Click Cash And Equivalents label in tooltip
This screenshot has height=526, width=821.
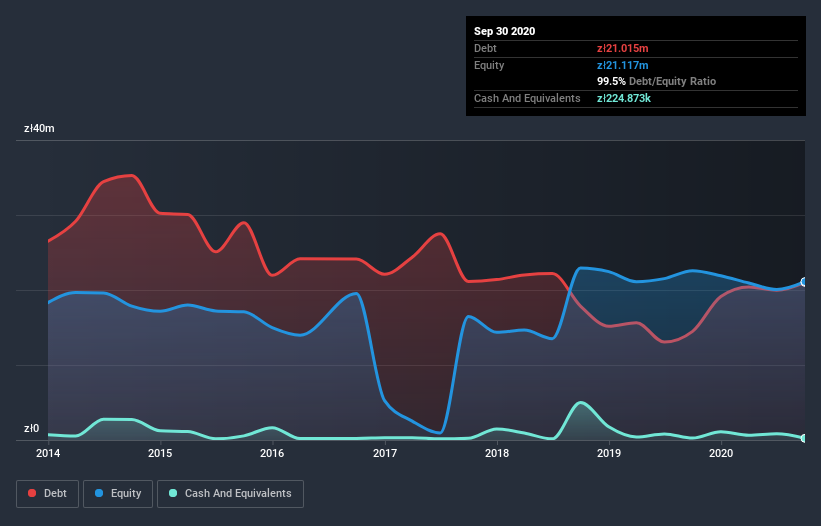[x=527, y=98]
